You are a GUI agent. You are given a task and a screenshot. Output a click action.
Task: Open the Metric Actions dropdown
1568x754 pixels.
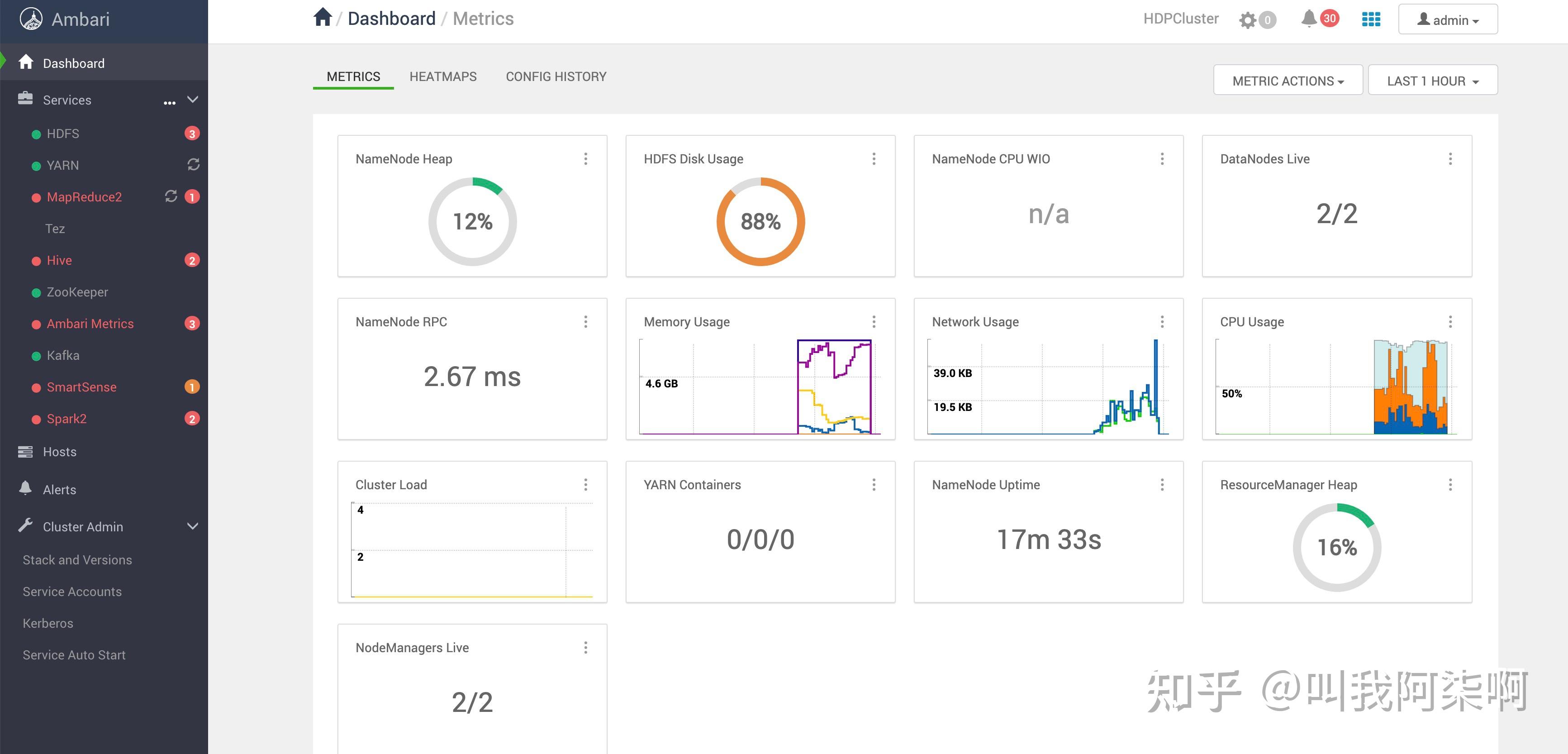pos(1288,81)
